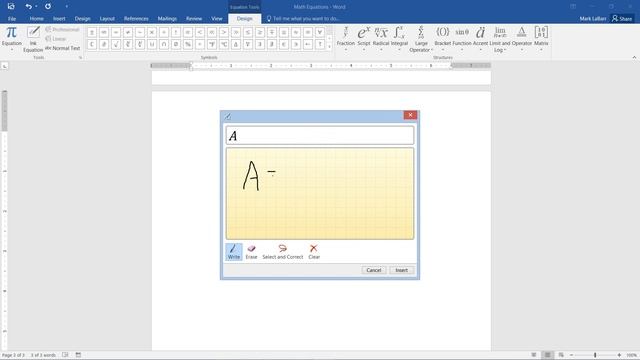Insert the infinity symbol

(x=104, y=32)
